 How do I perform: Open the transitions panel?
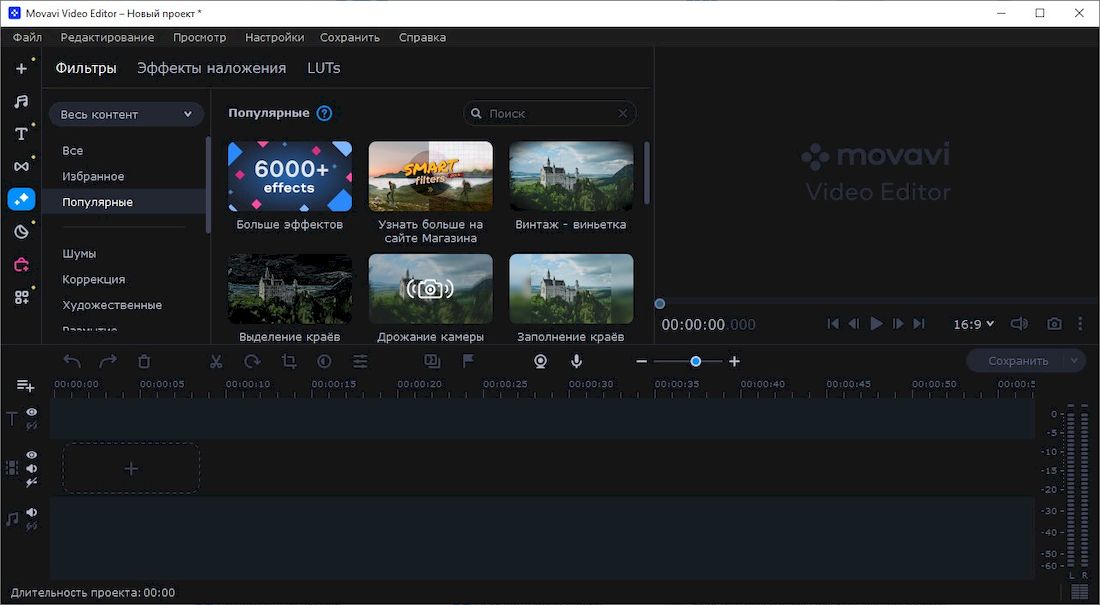click(x=21, y=165)
